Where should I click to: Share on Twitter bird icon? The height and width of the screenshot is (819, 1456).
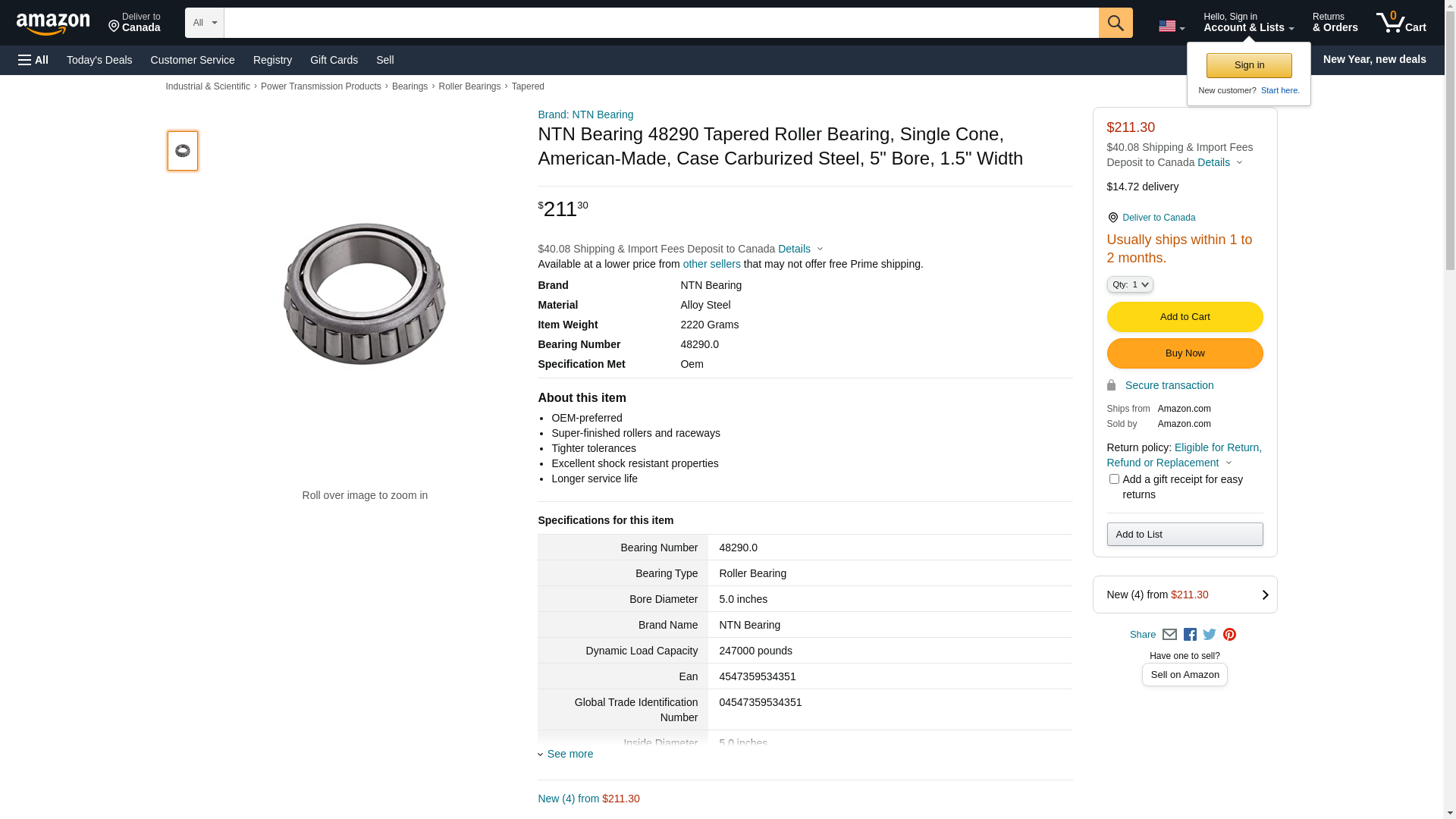[1210, 635]
